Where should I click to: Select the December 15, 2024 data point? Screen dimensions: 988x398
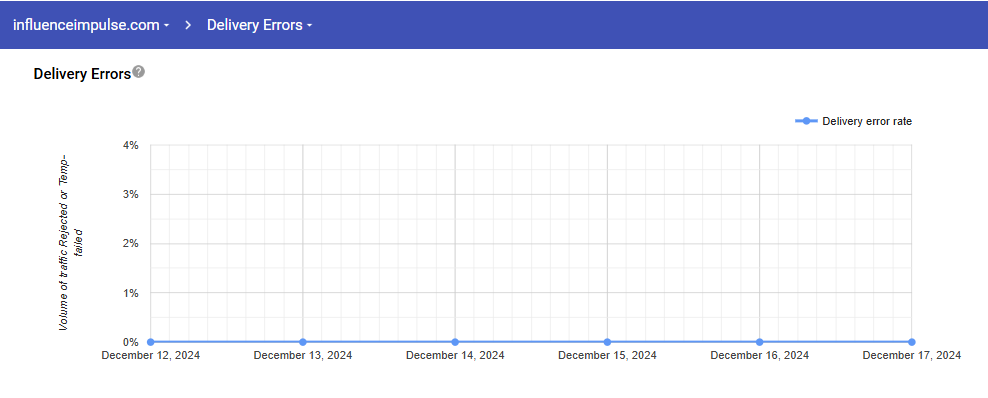point(607,342)
